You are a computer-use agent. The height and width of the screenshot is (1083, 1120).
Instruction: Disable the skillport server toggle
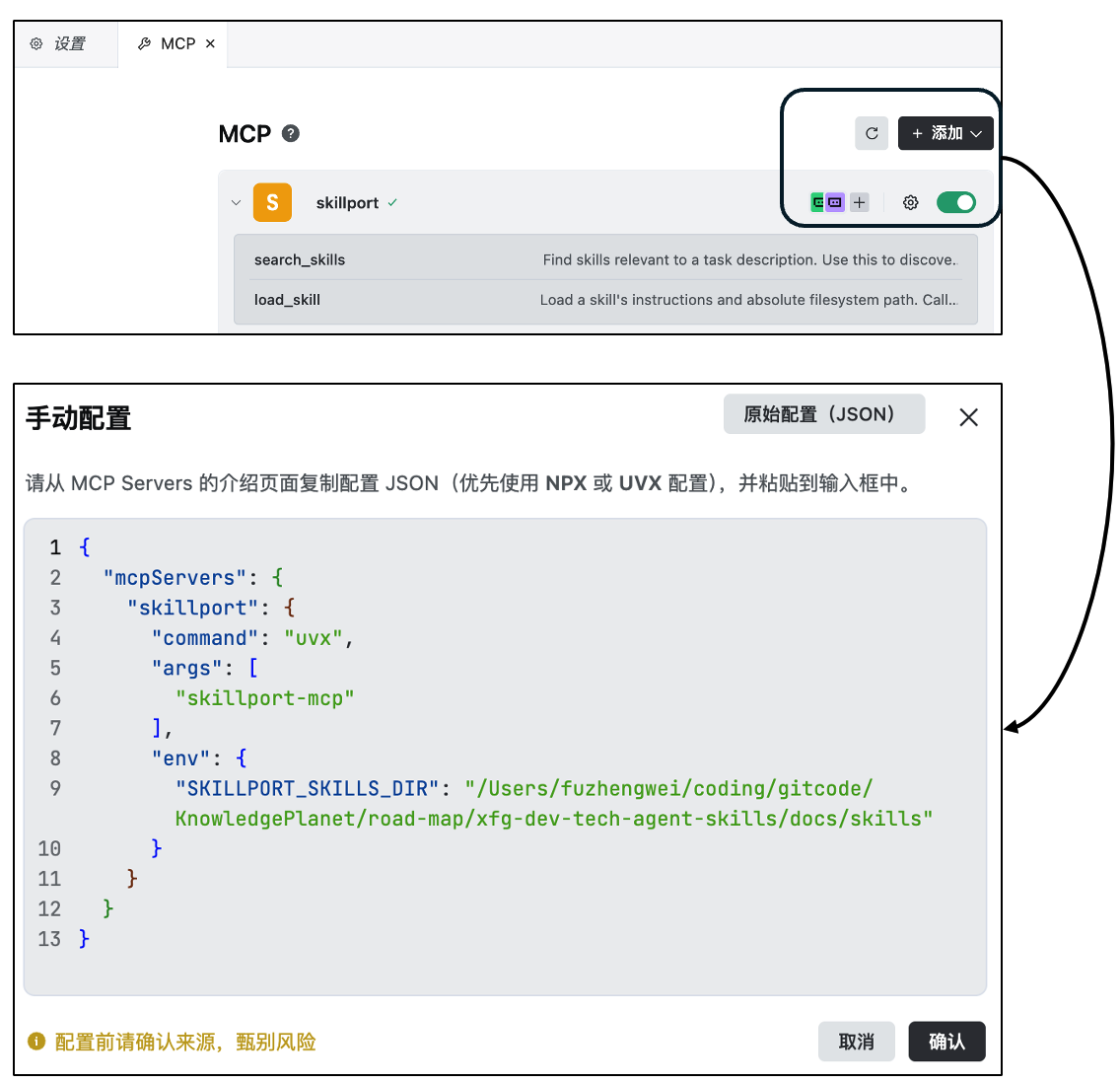pos(955,202)
